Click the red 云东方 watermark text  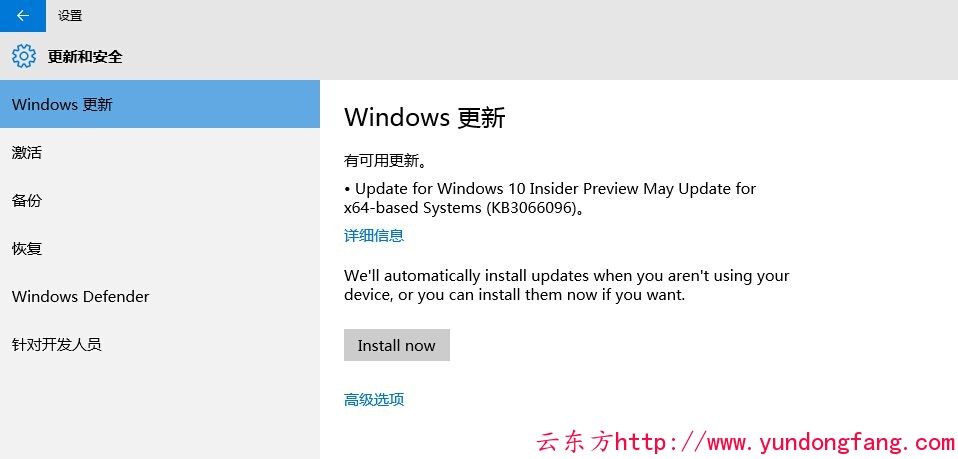(x=574, y=441)
